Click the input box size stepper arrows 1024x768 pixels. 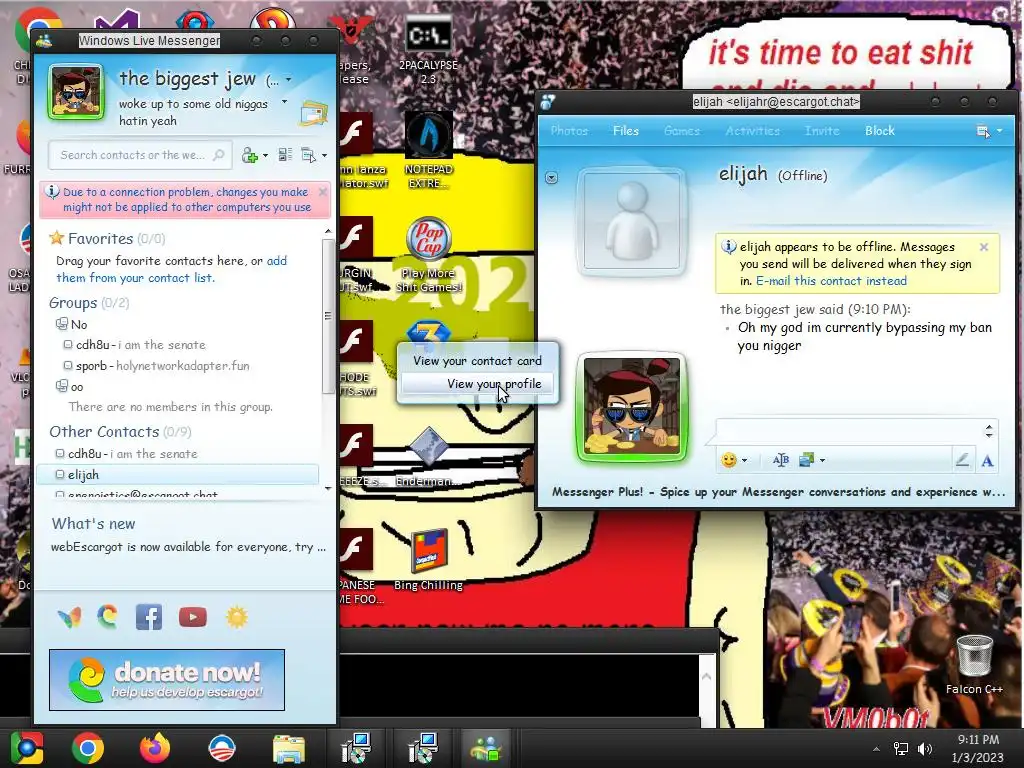click(x=989, y=430)
